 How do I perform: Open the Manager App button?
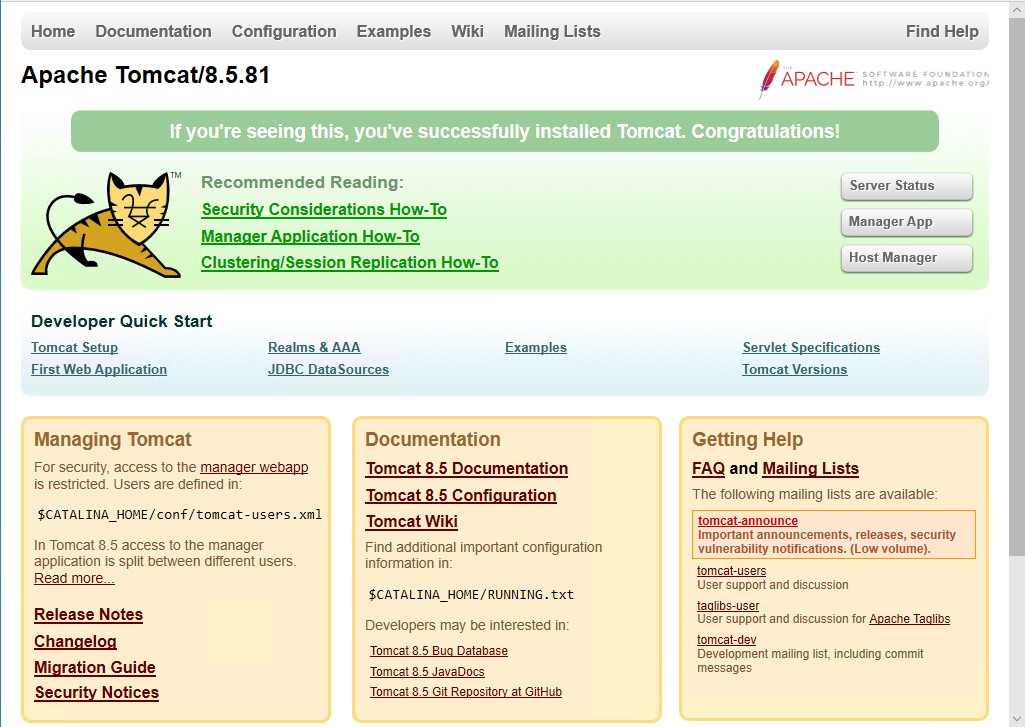coord(907,222)
